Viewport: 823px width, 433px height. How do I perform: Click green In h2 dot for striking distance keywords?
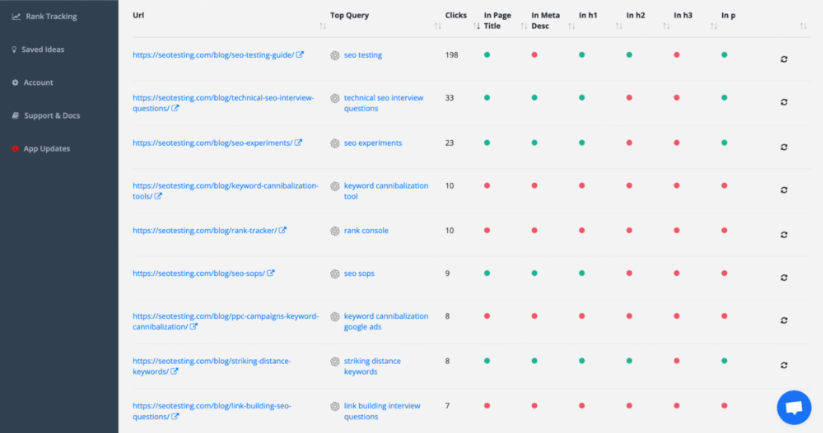[629, 361]
